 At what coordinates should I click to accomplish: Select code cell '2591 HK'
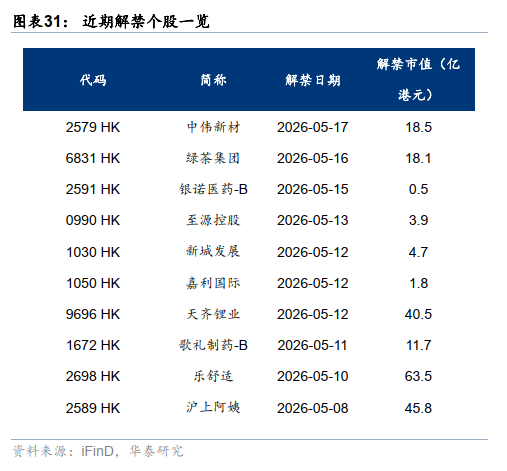(93, 189)
